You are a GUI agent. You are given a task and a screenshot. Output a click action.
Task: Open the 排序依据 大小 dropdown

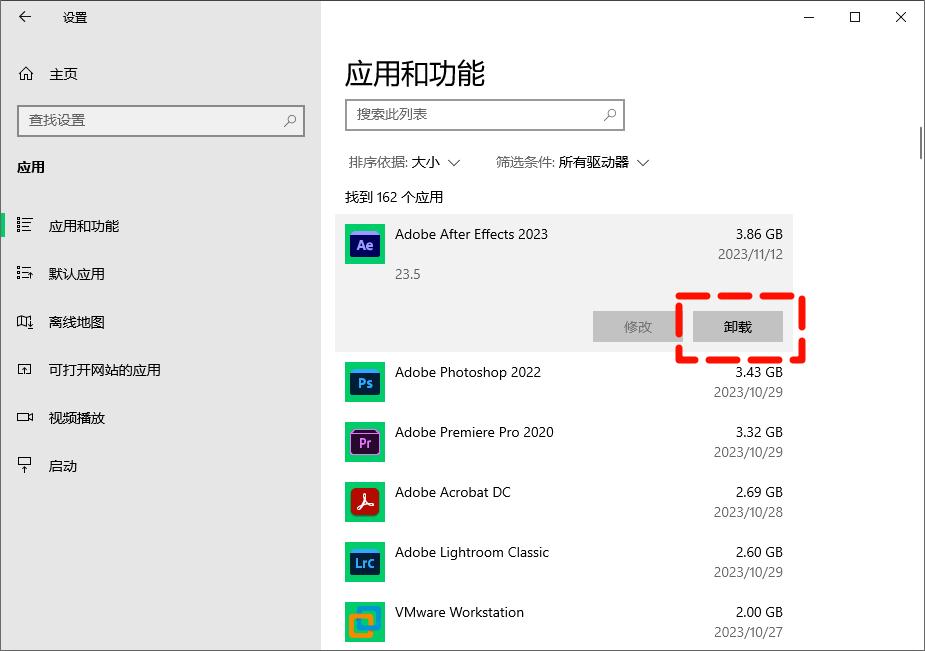[404, 162]
